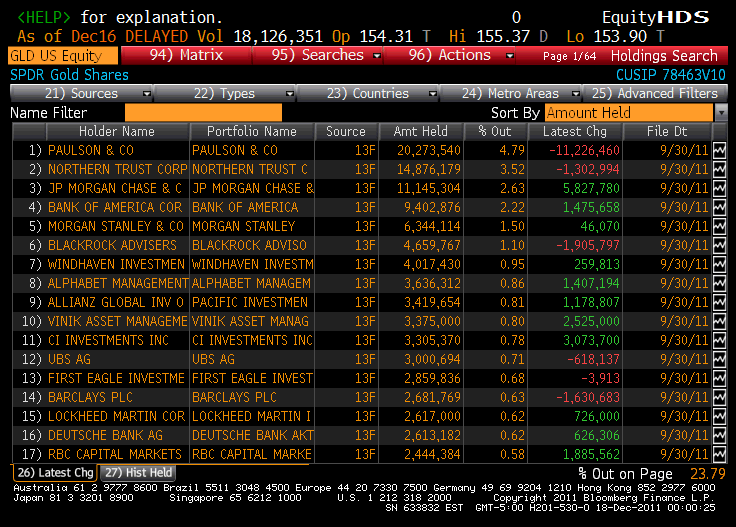Open chart icon for Morgan Stanley row

[720, 227]
